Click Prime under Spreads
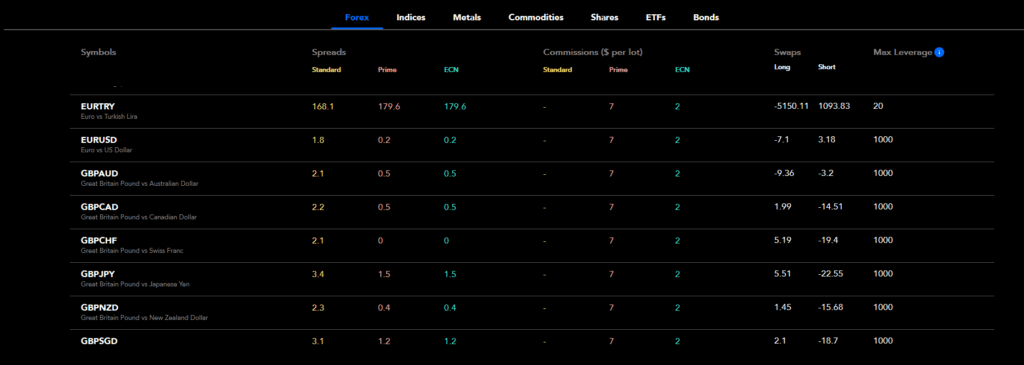This screenshot has width=1024, height=365. (x=387, y=70)
